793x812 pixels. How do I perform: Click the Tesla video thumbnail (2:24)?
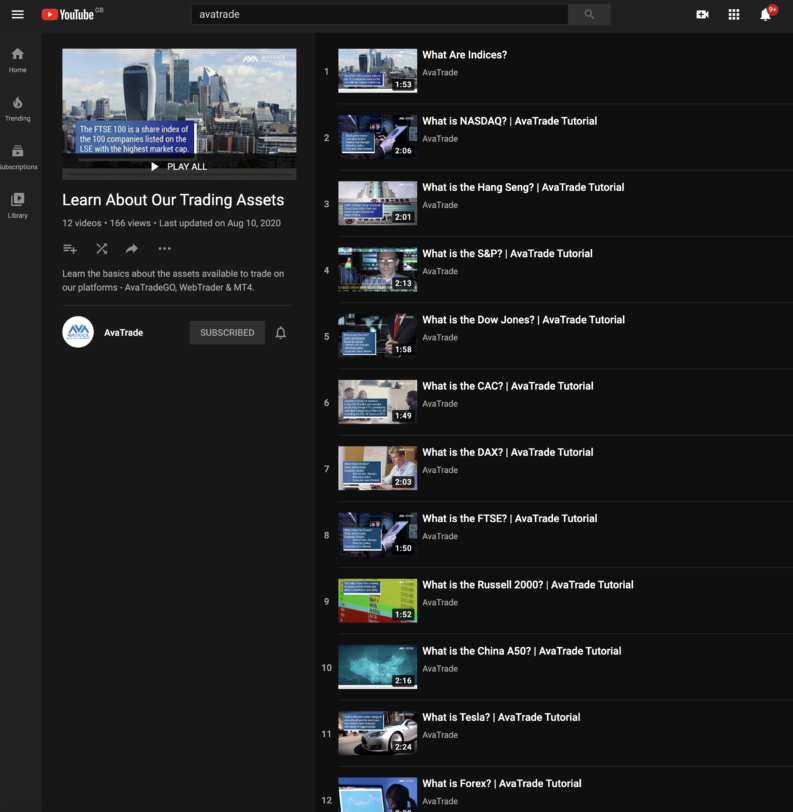[x=377, y=734]
